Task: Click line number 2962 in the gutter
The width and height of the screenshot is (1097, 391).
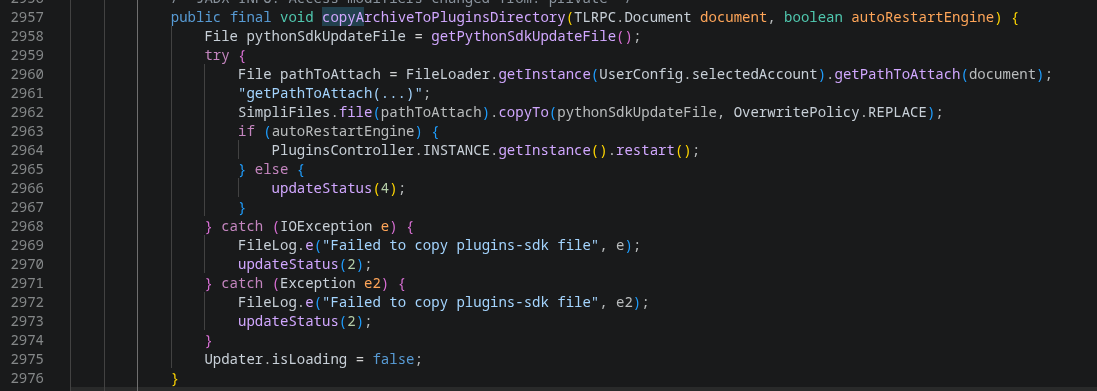Action: (27, 112)
